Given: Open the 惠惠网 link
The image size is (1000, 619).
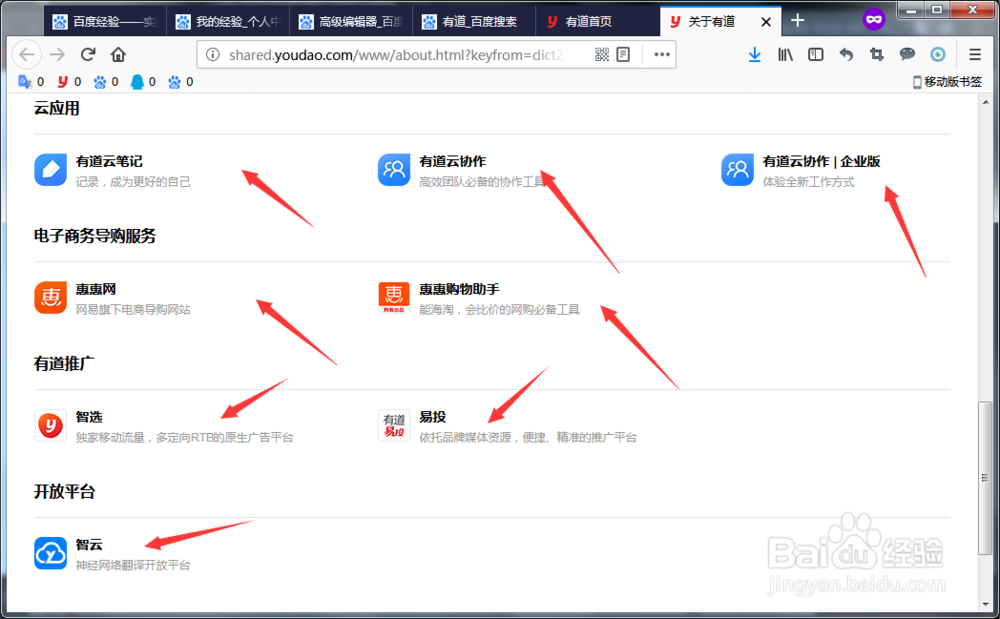Looking at the screenshot, I should 96,289.
